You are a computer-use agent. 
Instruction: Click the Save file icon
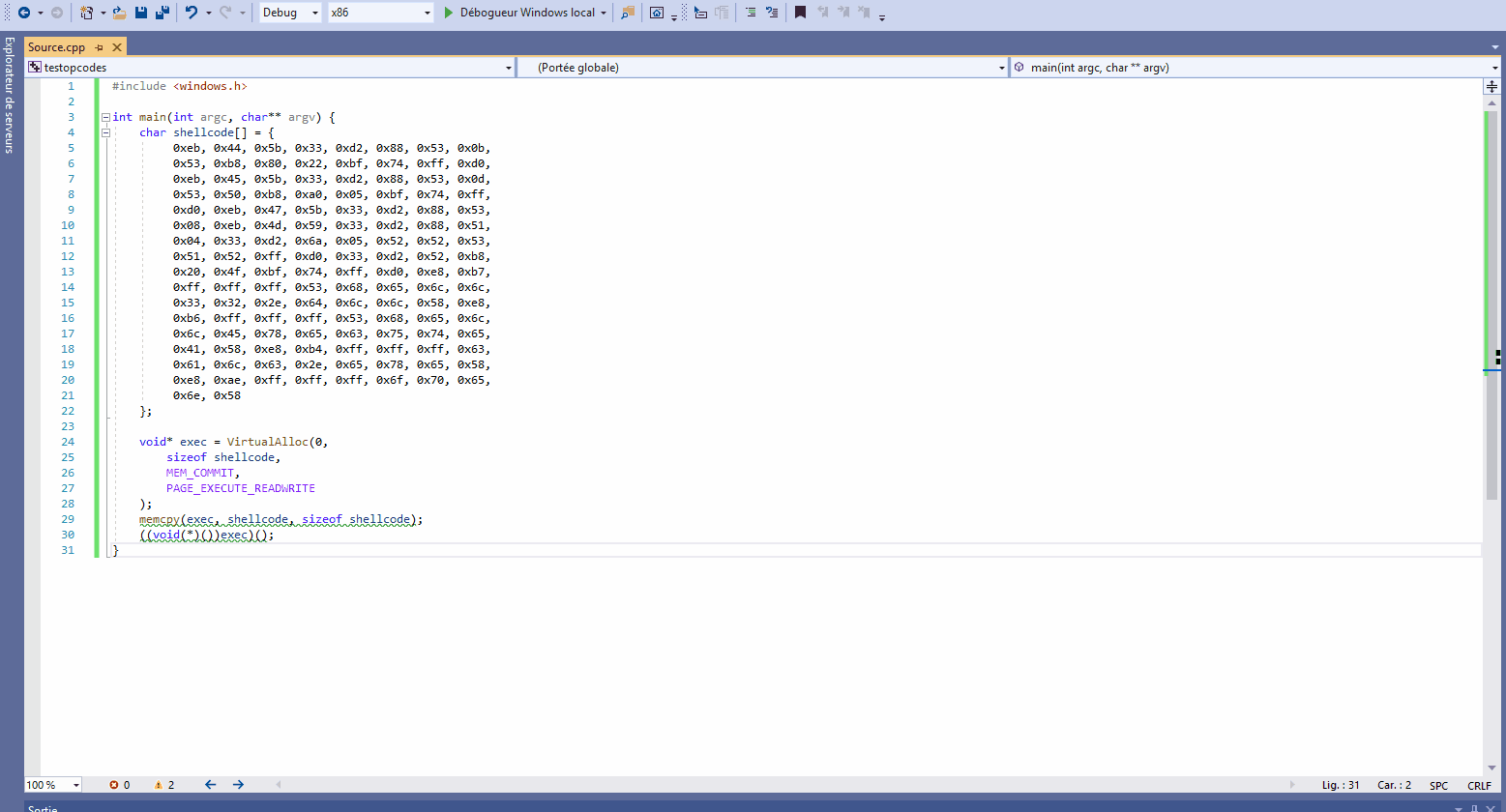coord(141,13)
